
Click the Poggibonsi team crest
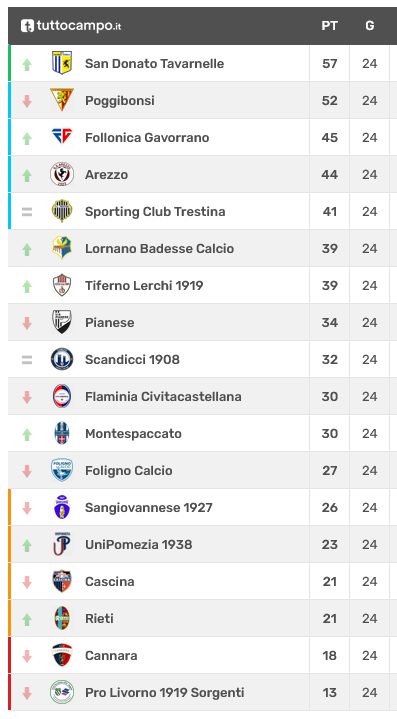[x=62, y=100]
